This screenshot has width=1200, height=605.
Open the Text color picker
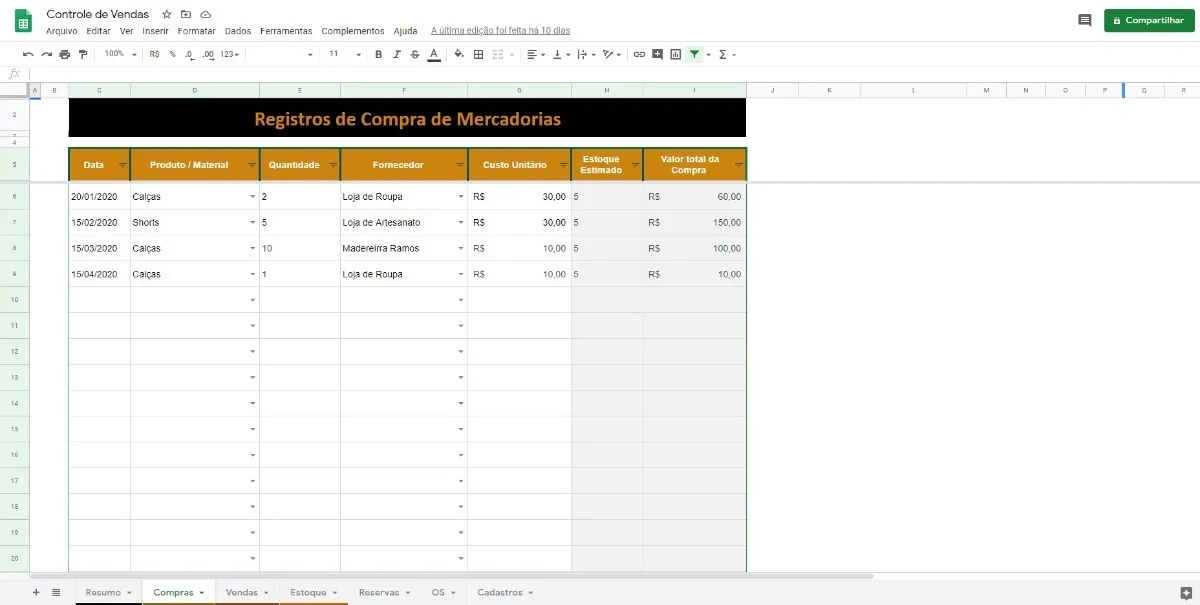[x=433, y=54]
